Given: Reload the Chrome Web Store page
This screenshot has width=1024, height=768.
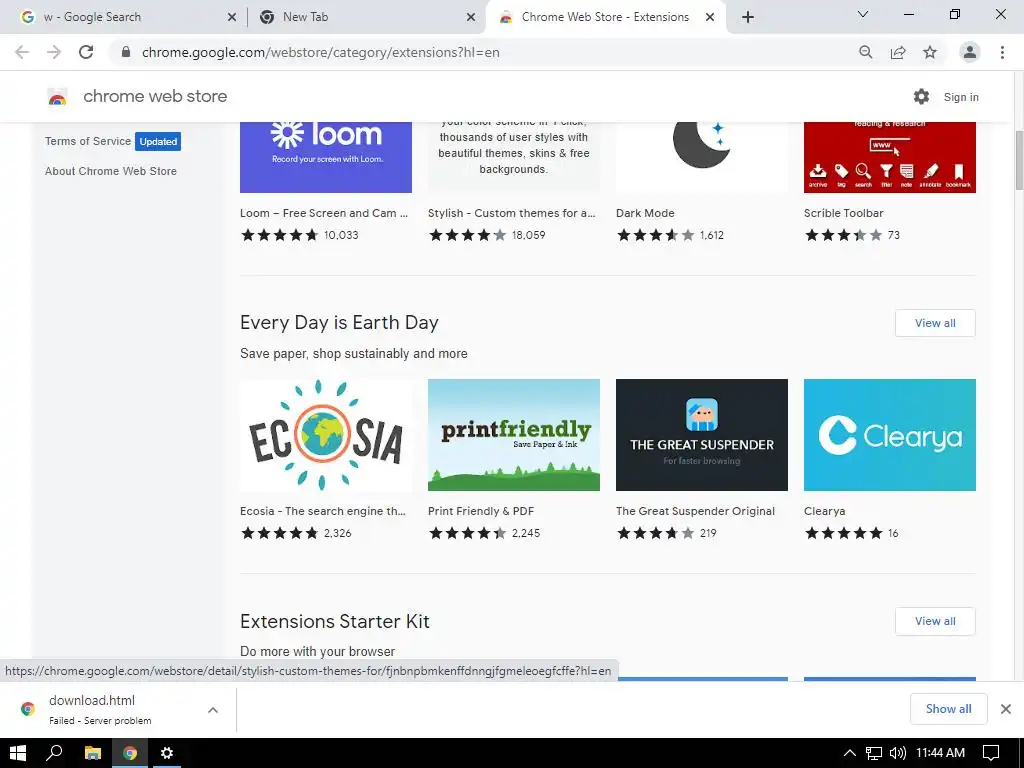Looking at the screenshot, I should (86, 52).
